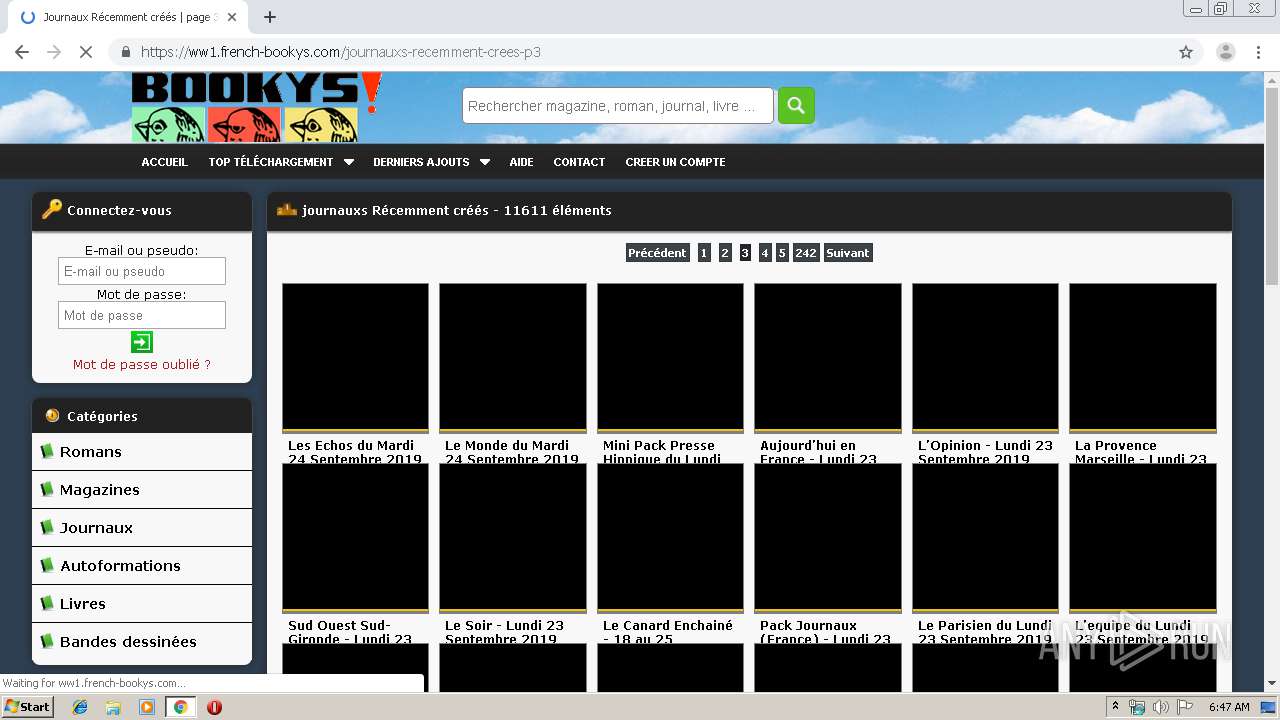1280x720 pixels.
Task: Go to ACCUEIL in the navigation
Action: tap(164, 162)
